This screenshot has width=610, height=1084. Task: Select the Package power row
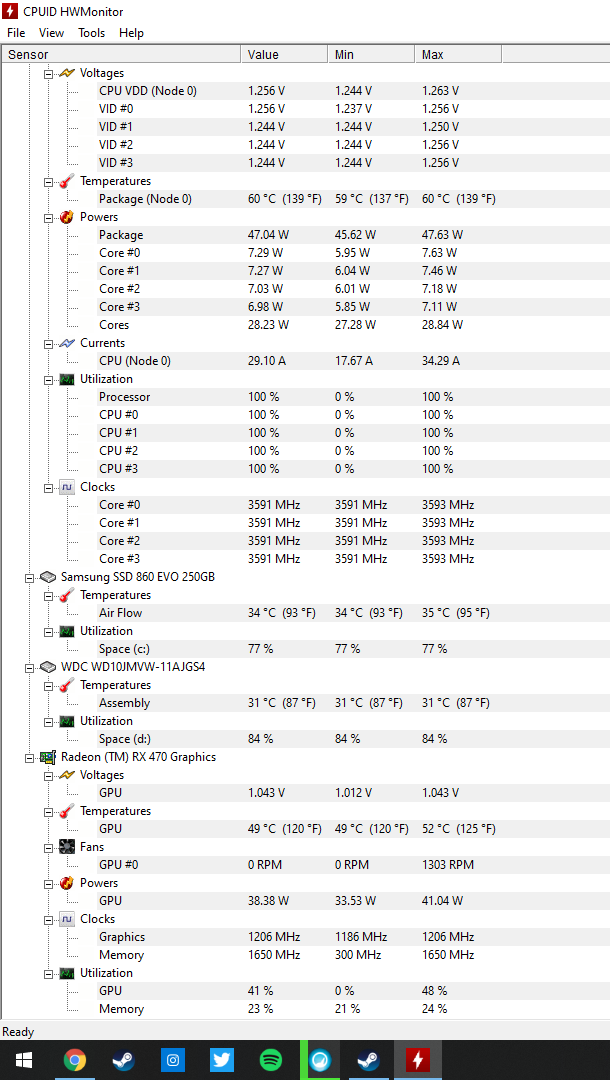click(x=121, y=235)
